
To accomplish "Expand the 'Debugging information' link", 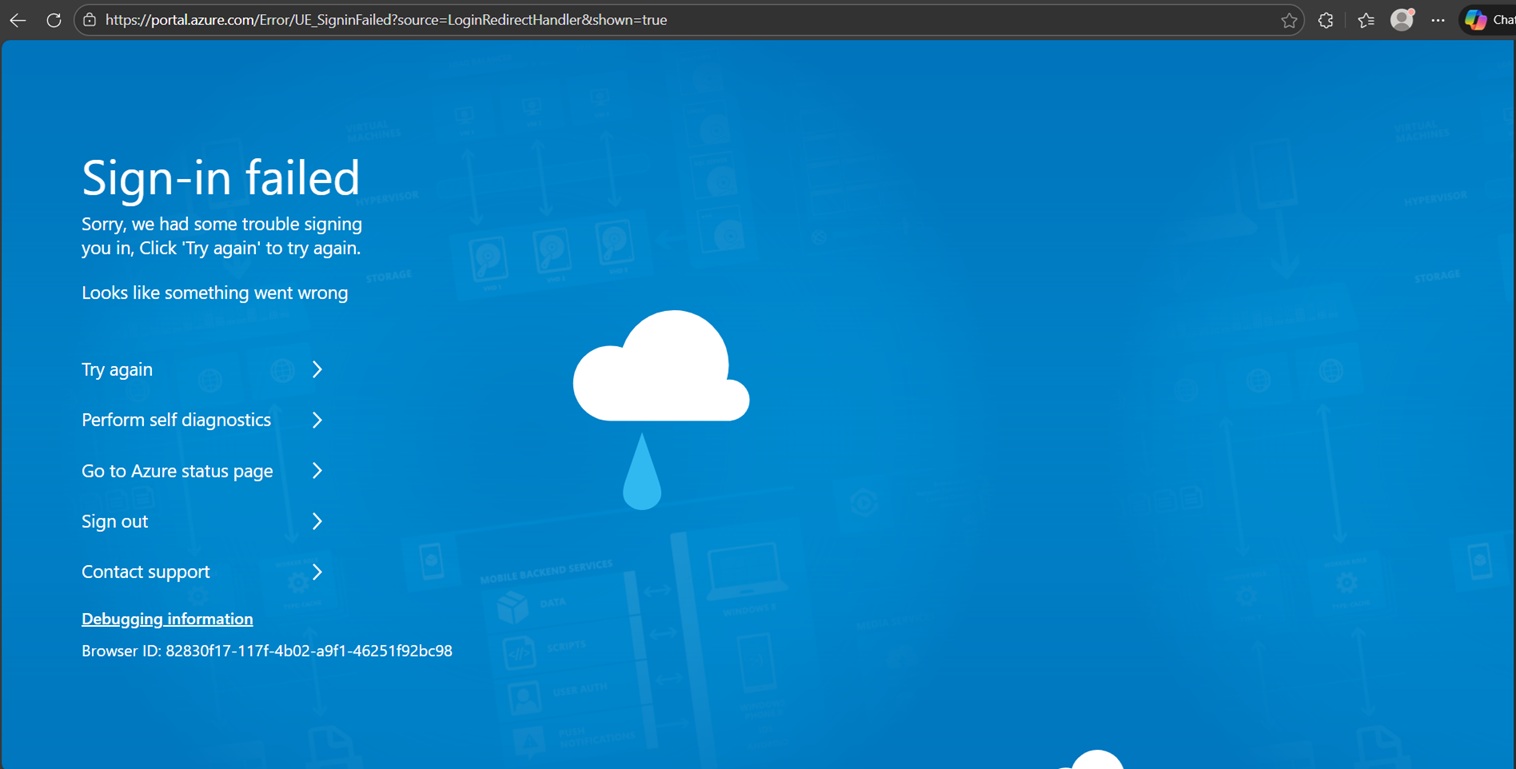I will click(x=167, y=619).
